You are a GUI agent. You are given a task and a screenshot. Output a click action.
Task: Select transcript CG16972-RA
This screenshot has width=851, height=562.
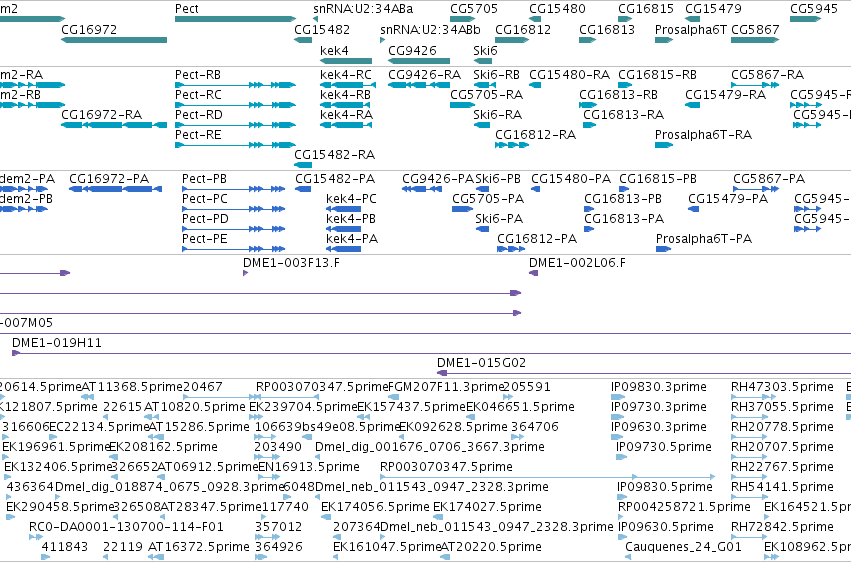(x=114, y=125)
